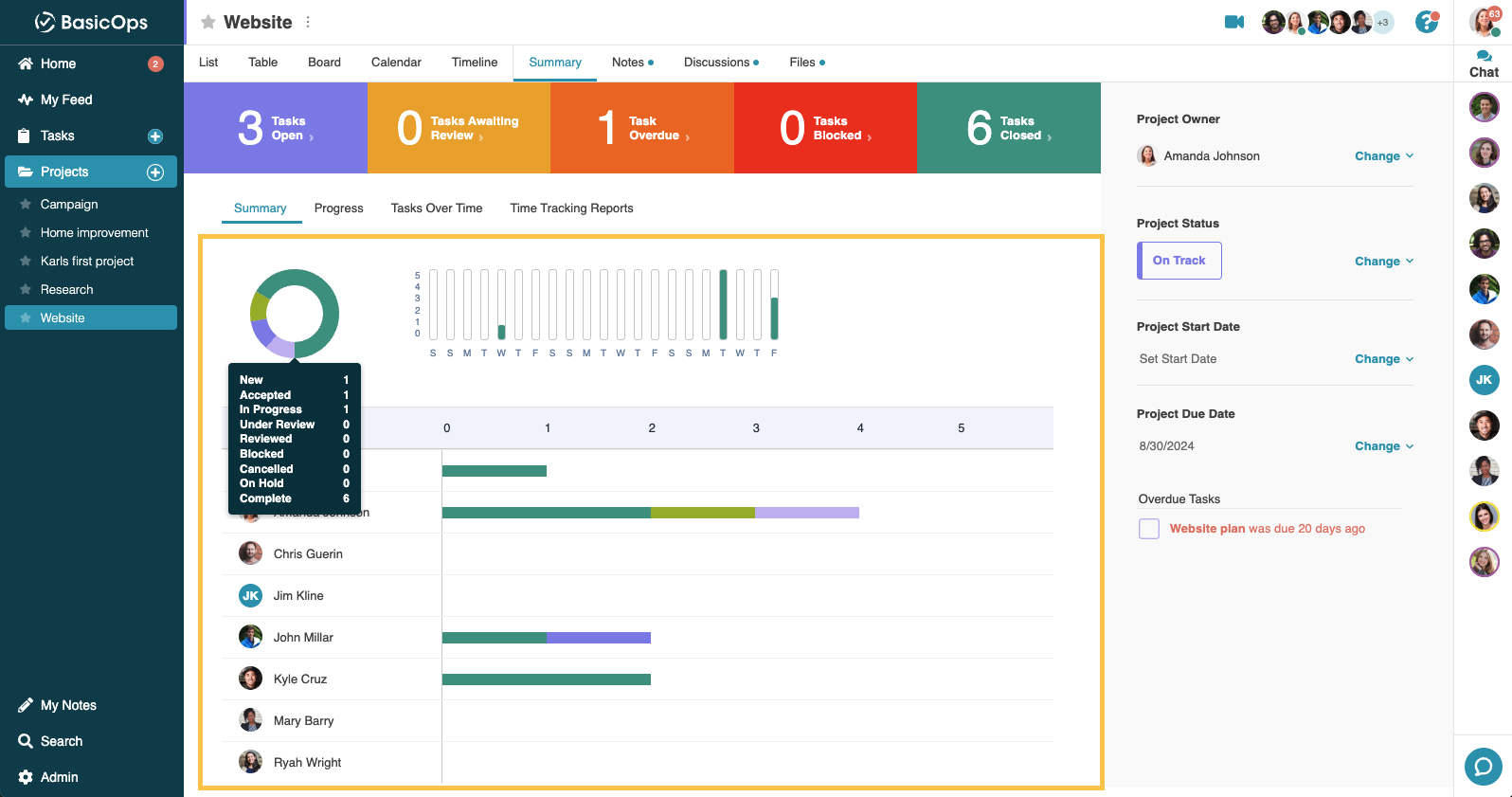Add a new project with plus icon

[x=155, y=172]
